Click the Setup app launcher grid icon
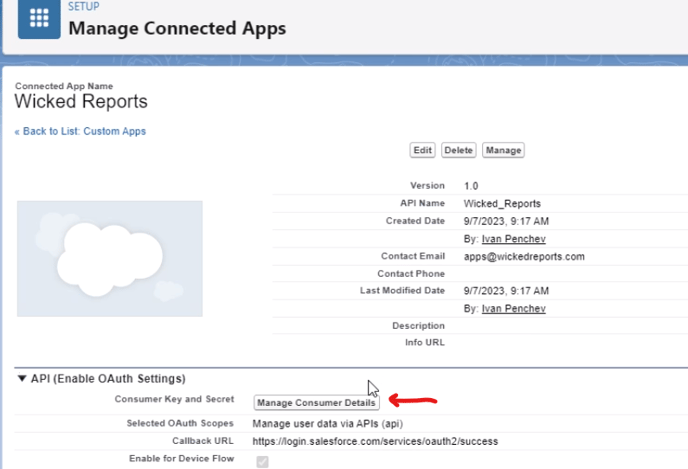688x469 pixels. pos(39,18)
